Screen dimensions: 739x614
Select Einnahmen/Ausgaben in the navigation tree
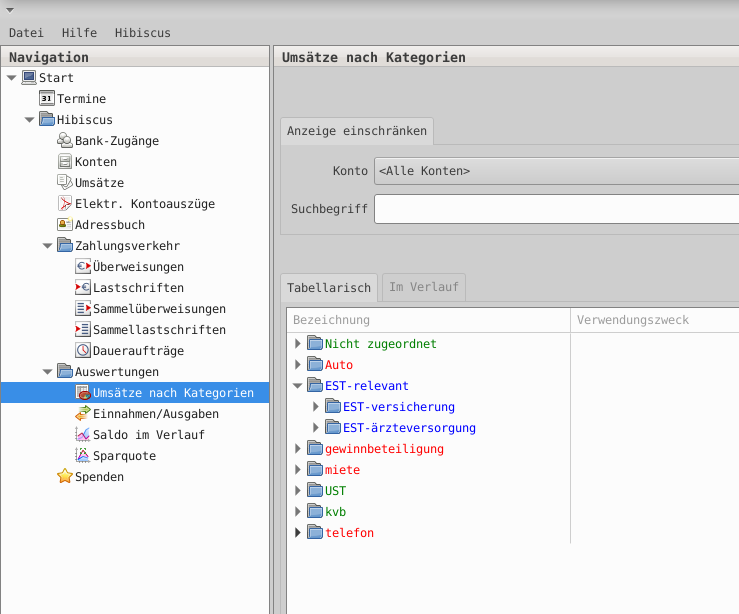click(155, 414)
